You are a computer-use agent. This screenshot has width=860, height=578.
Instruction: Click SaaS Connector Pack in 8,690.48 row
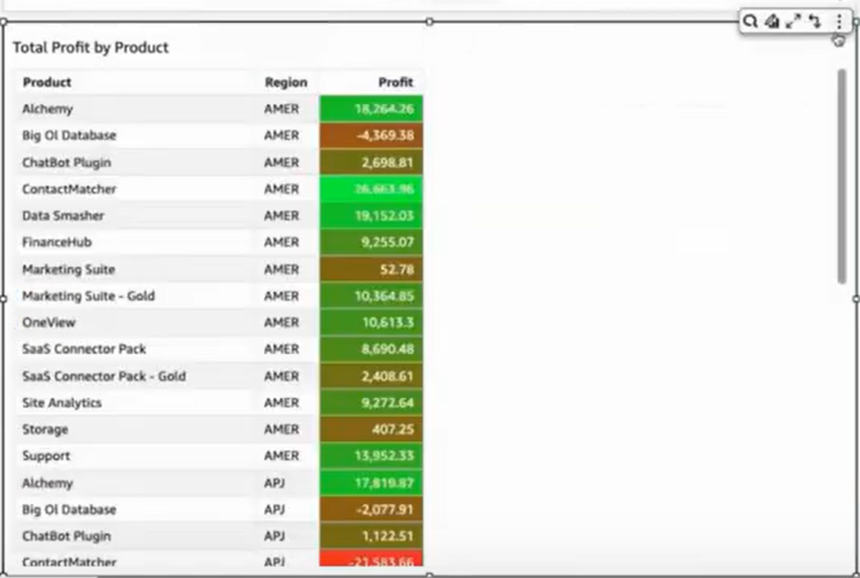[84, 349]
